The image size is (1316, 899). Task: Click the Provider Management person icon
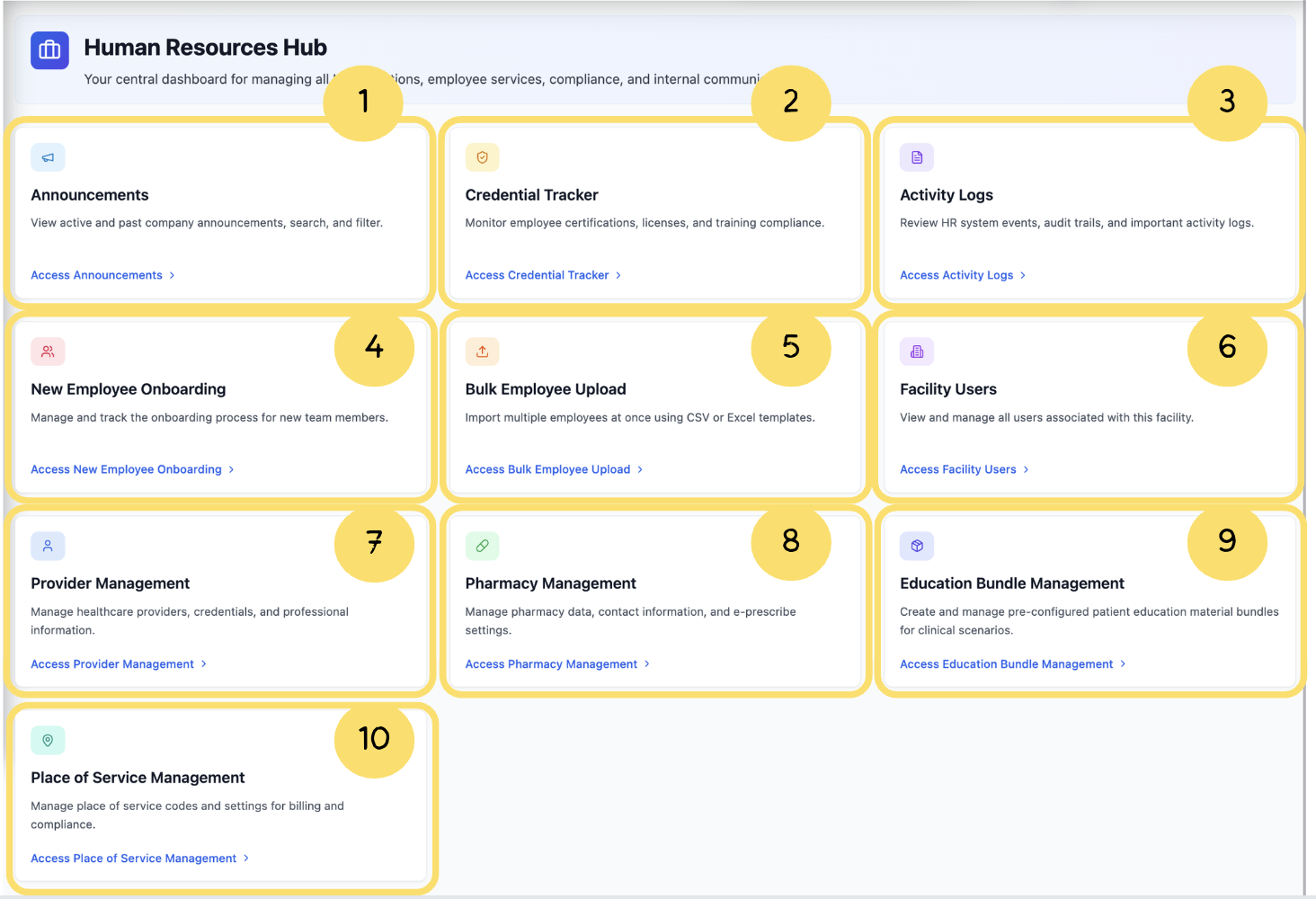(x=48, y=546)
